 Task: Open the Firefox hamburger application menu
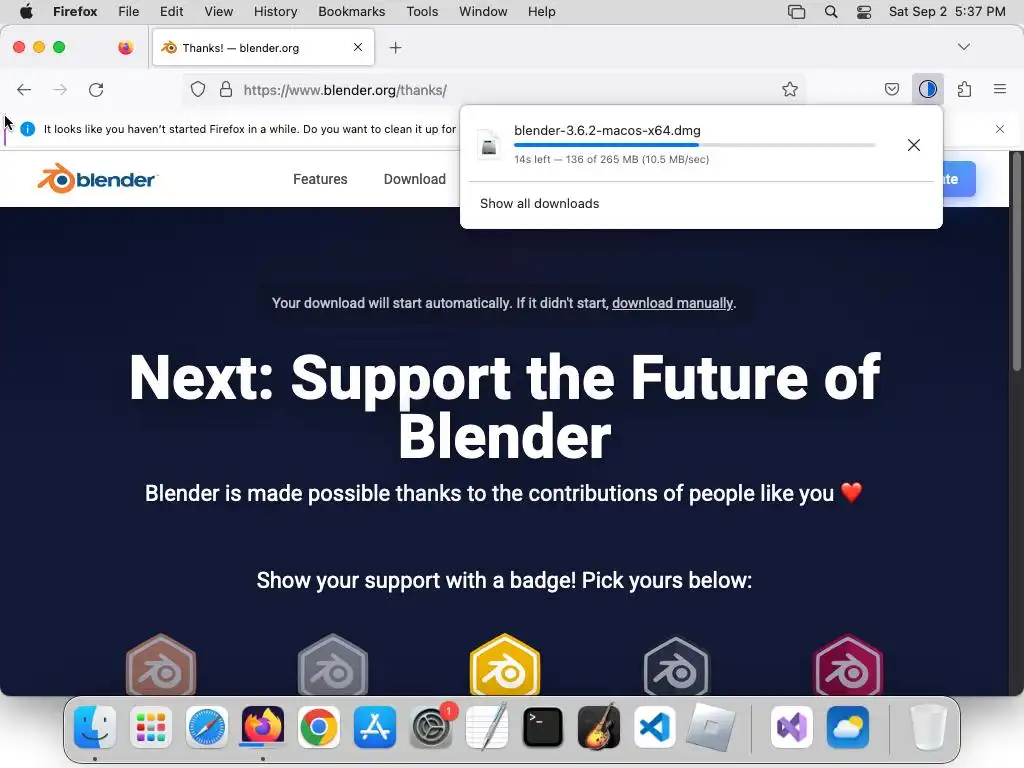tap(1000, 89)
